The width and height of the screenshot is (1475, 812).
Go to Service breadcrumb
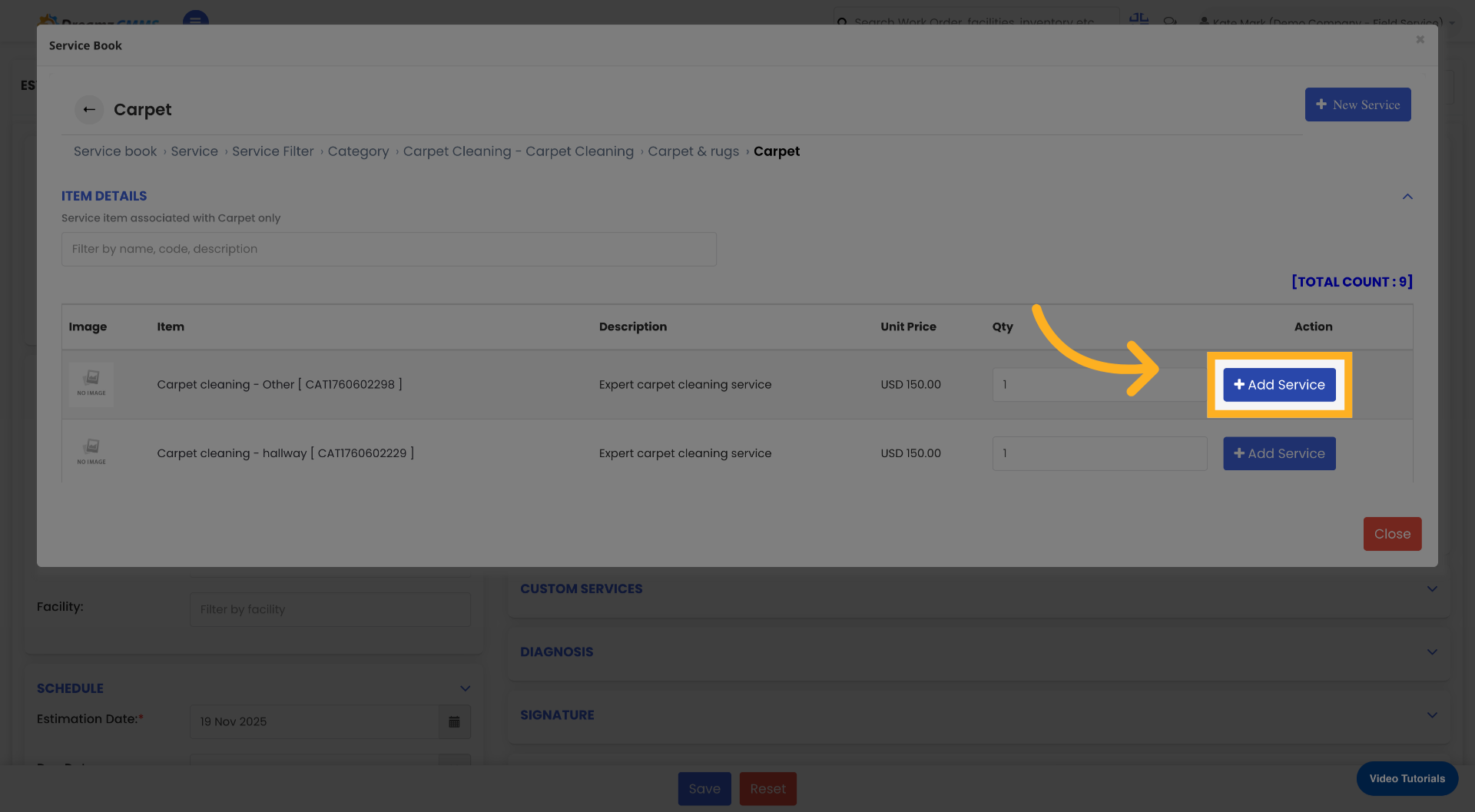[194, 151]
